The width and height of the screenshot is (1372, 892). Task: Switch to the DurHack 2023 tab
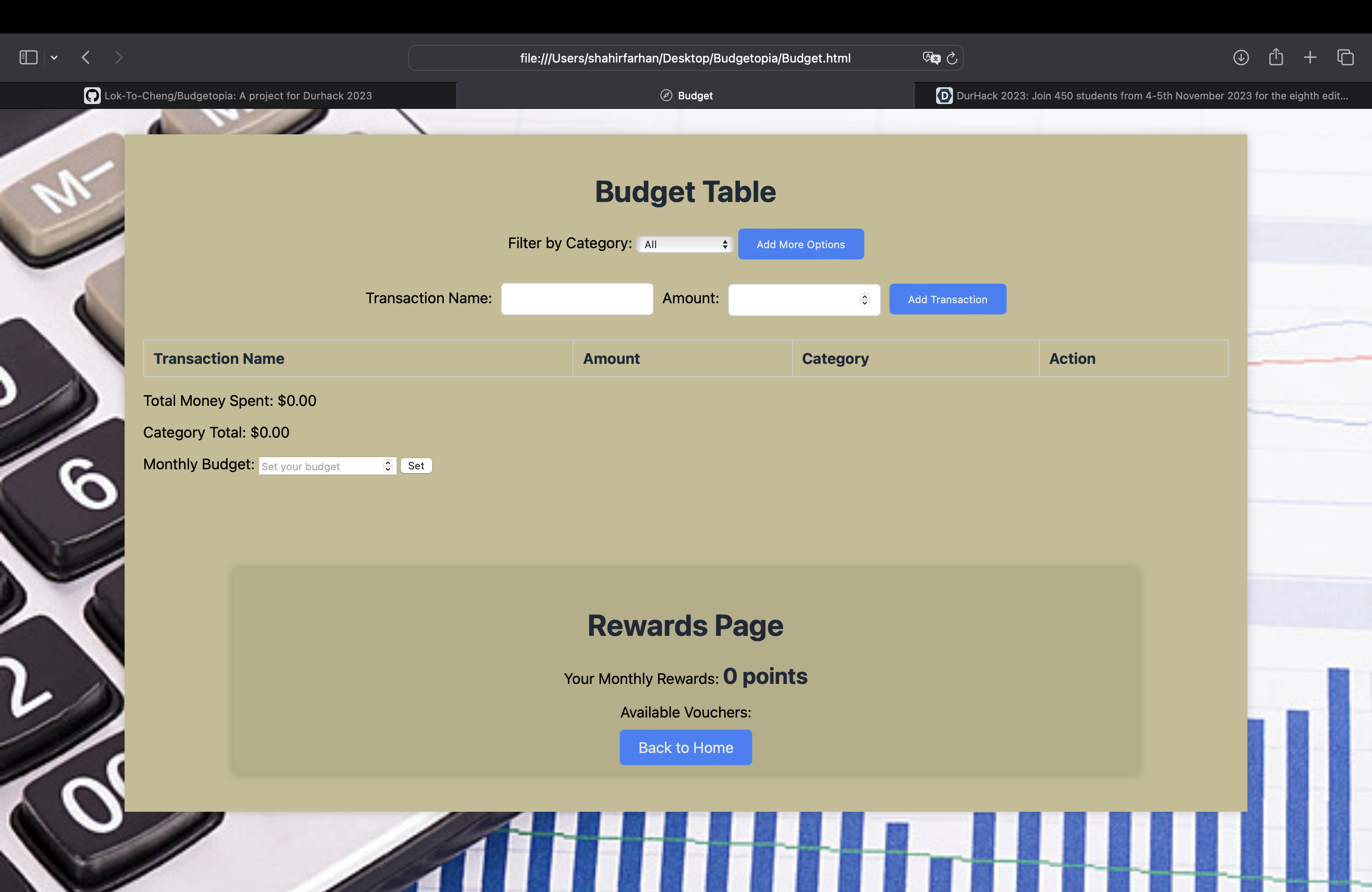1141,96
